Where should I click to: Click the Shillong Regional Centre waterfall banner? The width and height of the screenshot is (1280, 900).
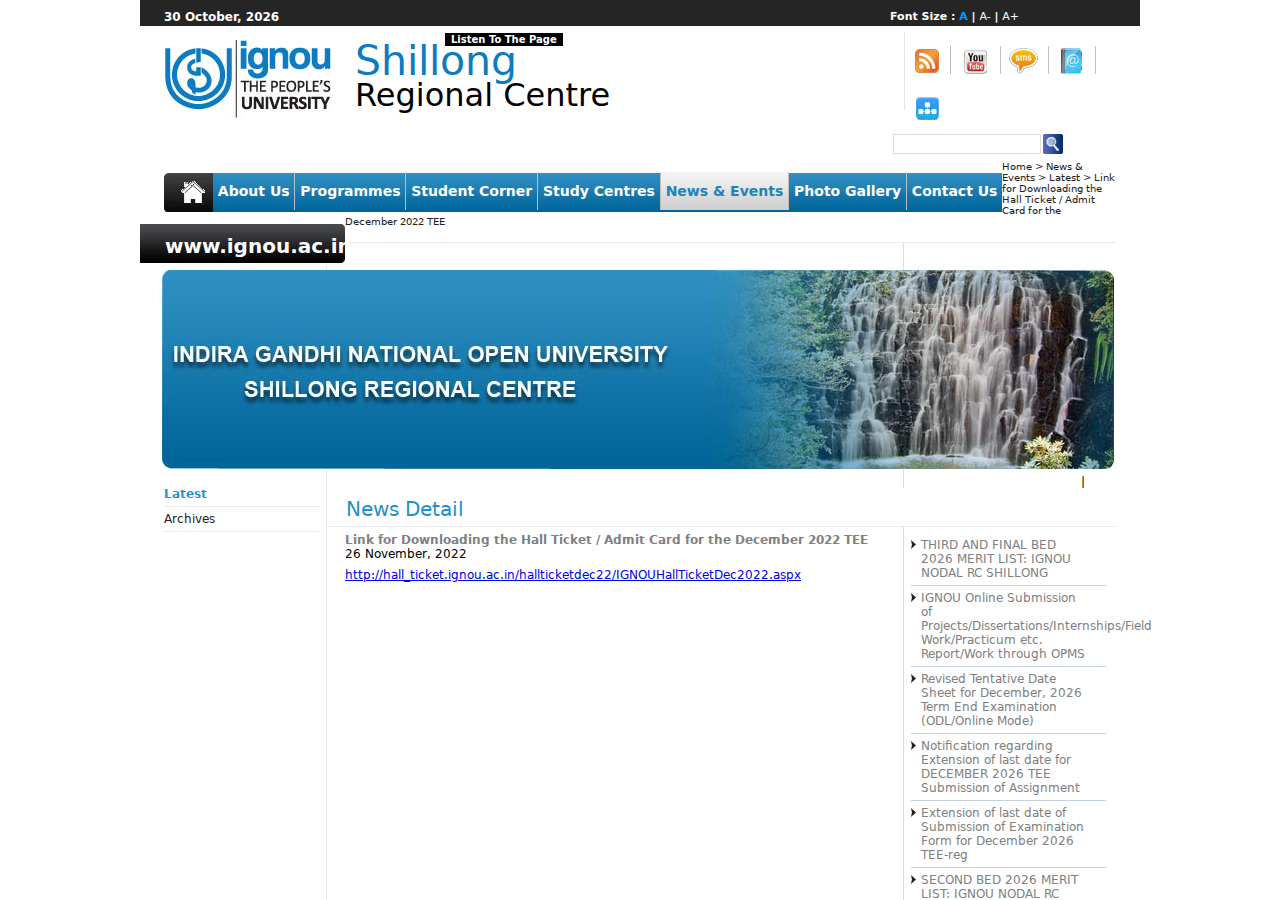tap(638, 369)
